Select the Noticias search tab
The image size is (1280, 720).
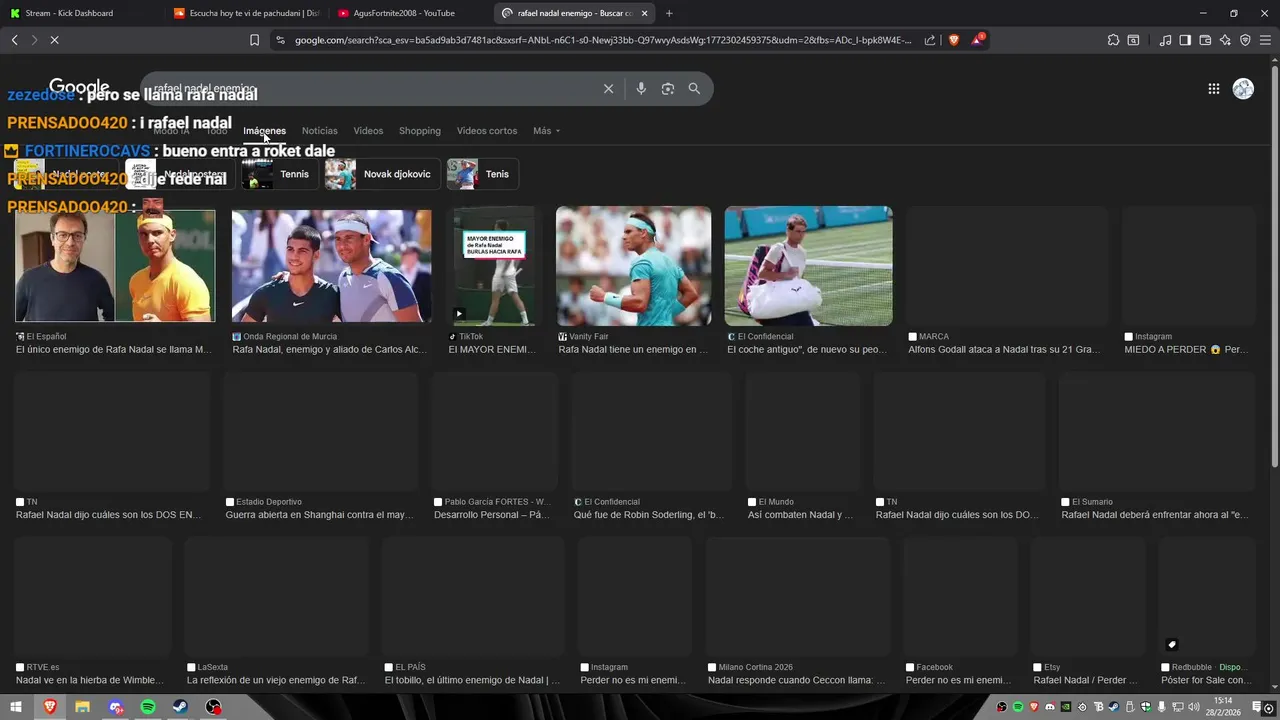click(320, 131)
